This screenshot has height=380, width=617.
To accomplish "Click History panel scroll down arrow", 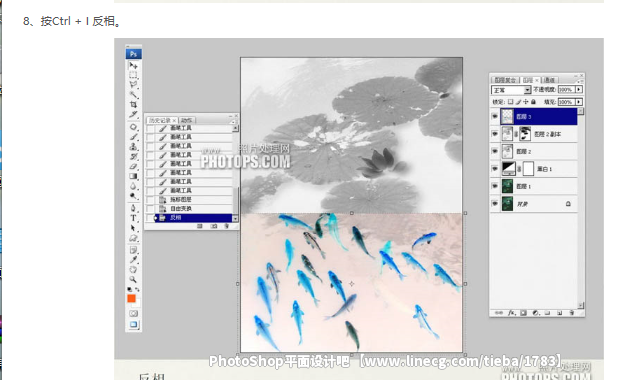I will pyautogui.click(x=235, y=218).
